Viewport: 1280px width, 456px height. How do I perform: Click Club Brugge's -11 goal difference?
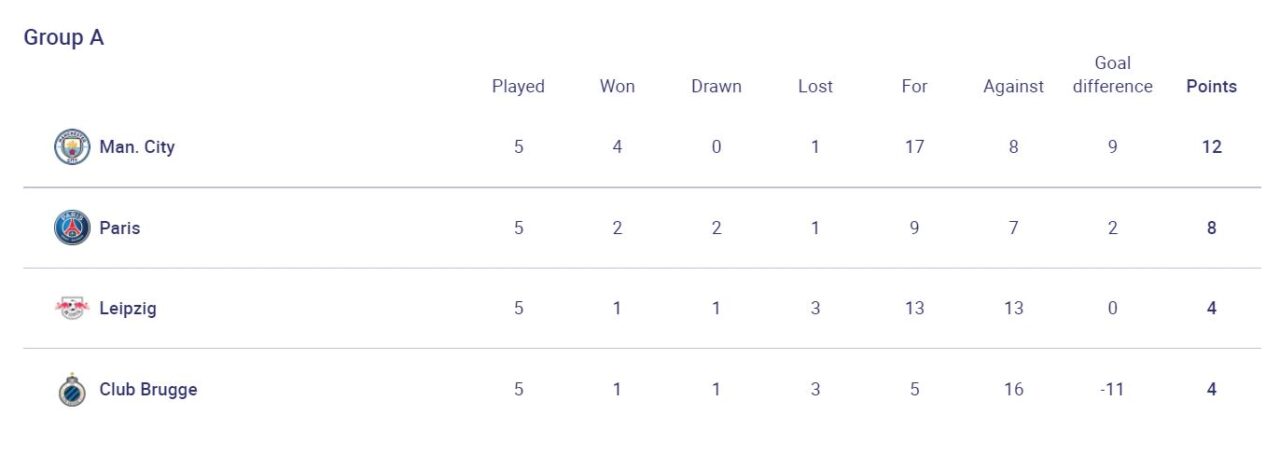[1112, 389]
